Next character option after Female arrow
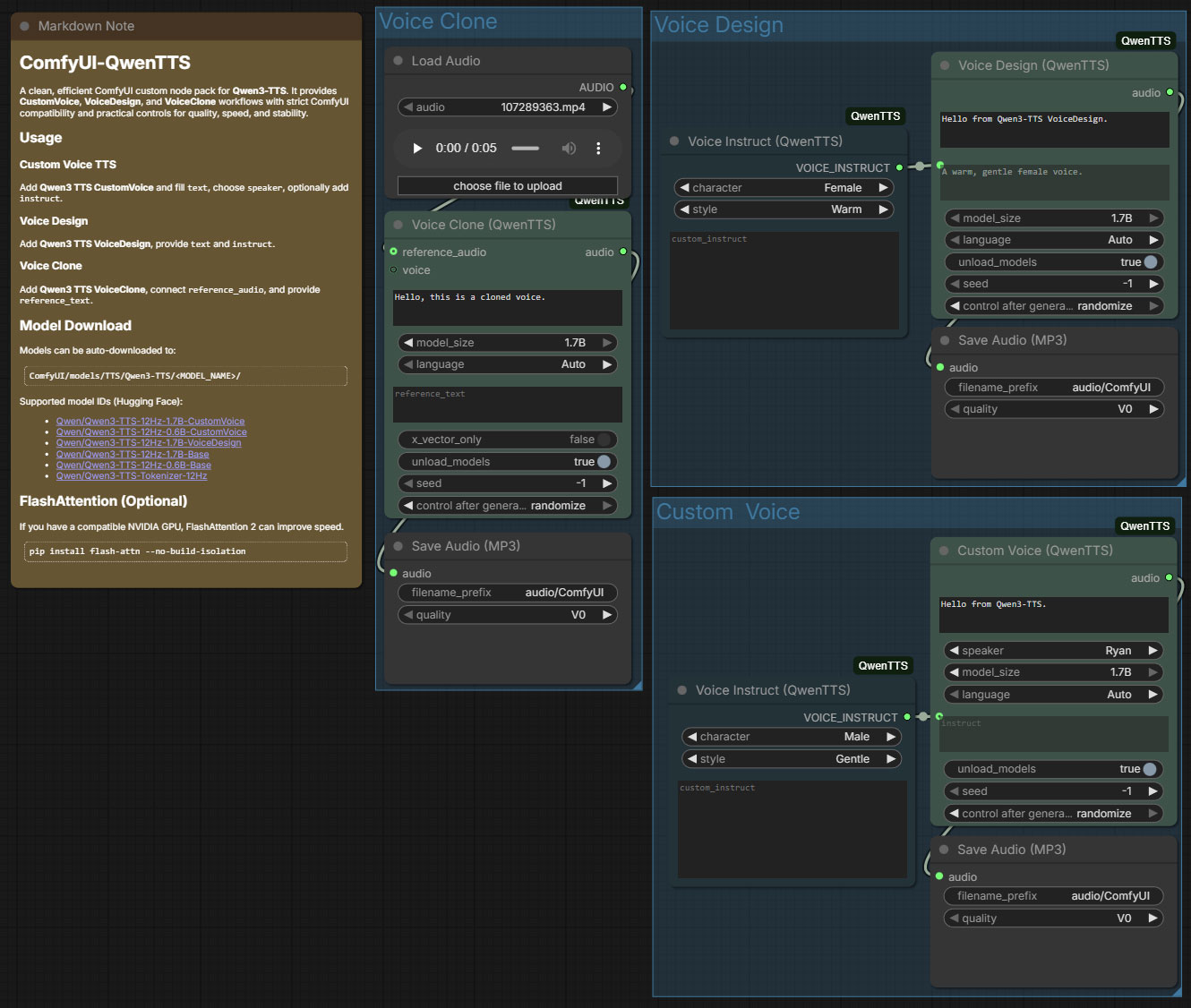 pos(883,188)
